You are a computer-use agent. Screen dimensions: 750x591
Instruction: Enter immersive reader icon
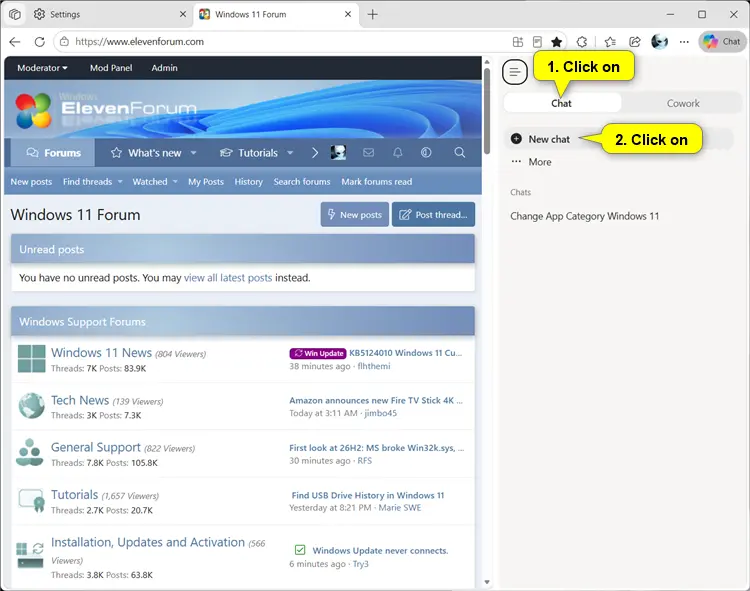[537, 42]
